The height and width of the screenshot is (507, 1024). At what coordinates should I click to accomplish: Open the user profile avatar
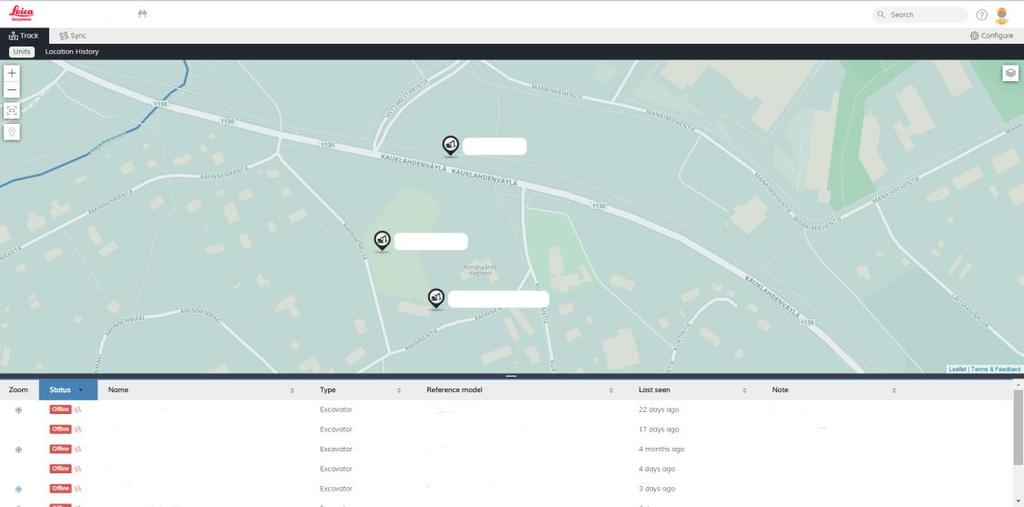coord(1002,15)
